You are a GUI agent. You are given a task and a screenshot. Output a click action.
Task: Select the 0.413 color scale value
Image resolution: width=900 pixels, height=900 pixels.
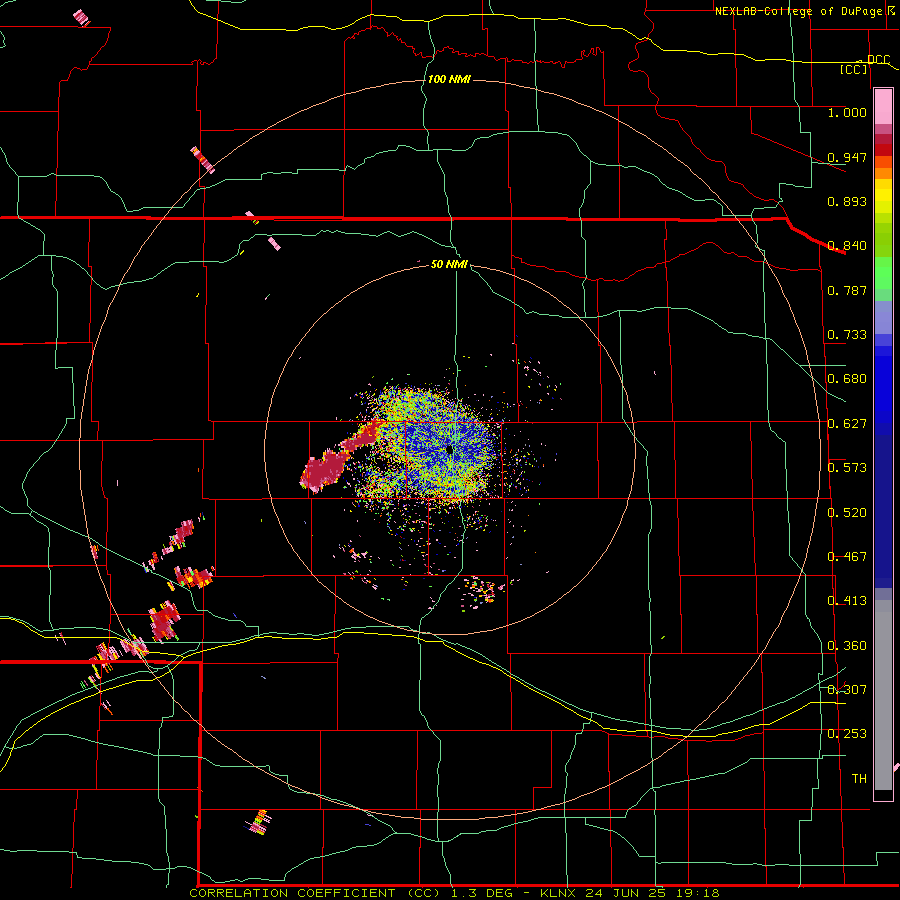tap(847, 601)
